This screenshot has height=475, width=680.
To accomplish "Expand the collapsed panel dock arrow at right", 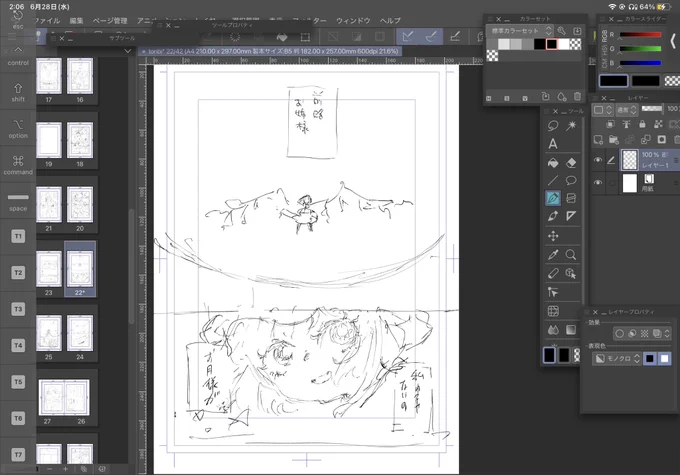I will click(x=673, y=41).
